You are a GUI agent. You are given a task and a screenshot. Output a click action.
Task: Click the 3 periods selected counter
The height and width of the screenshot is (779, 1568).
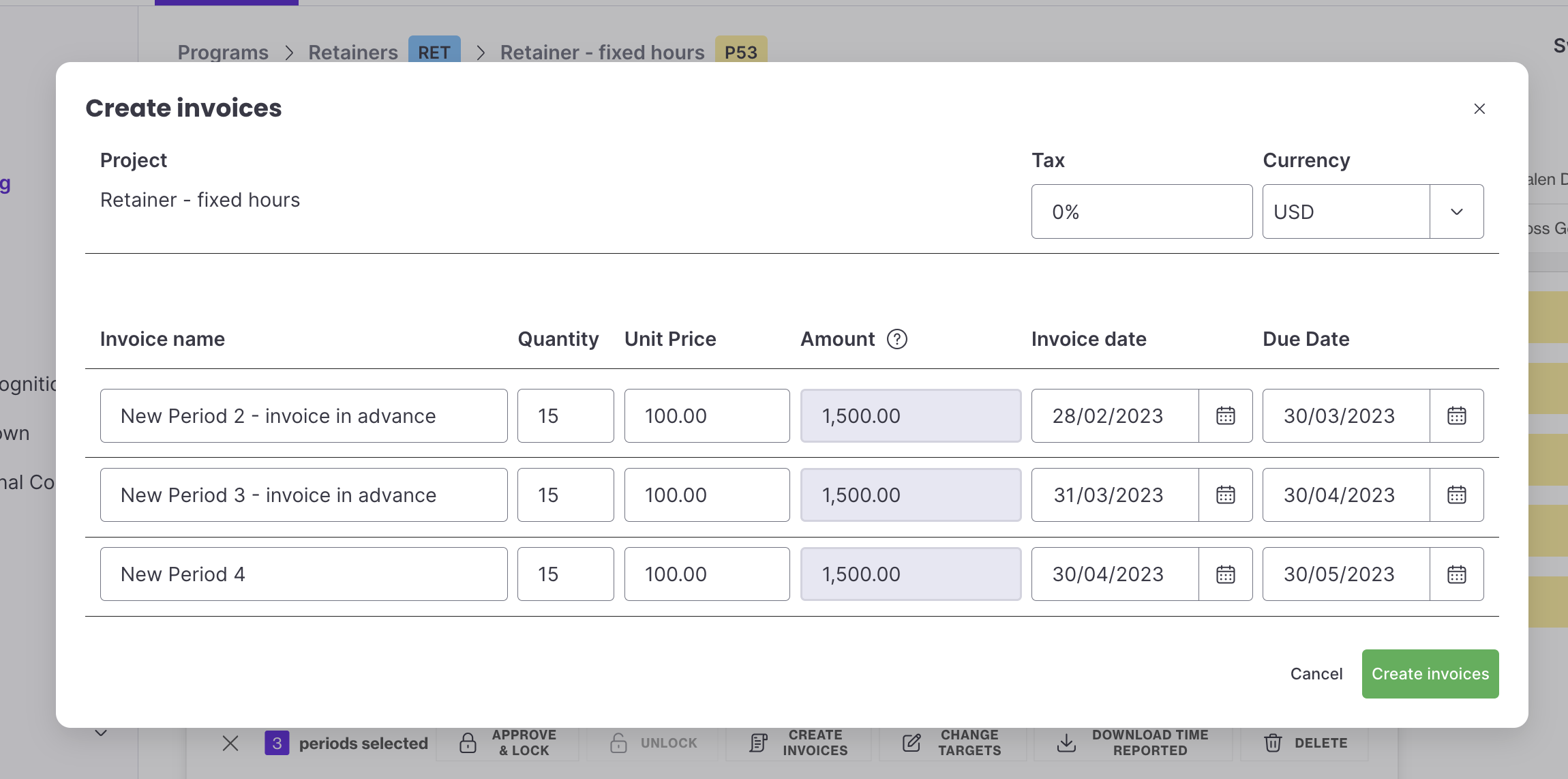coord(346,743)
